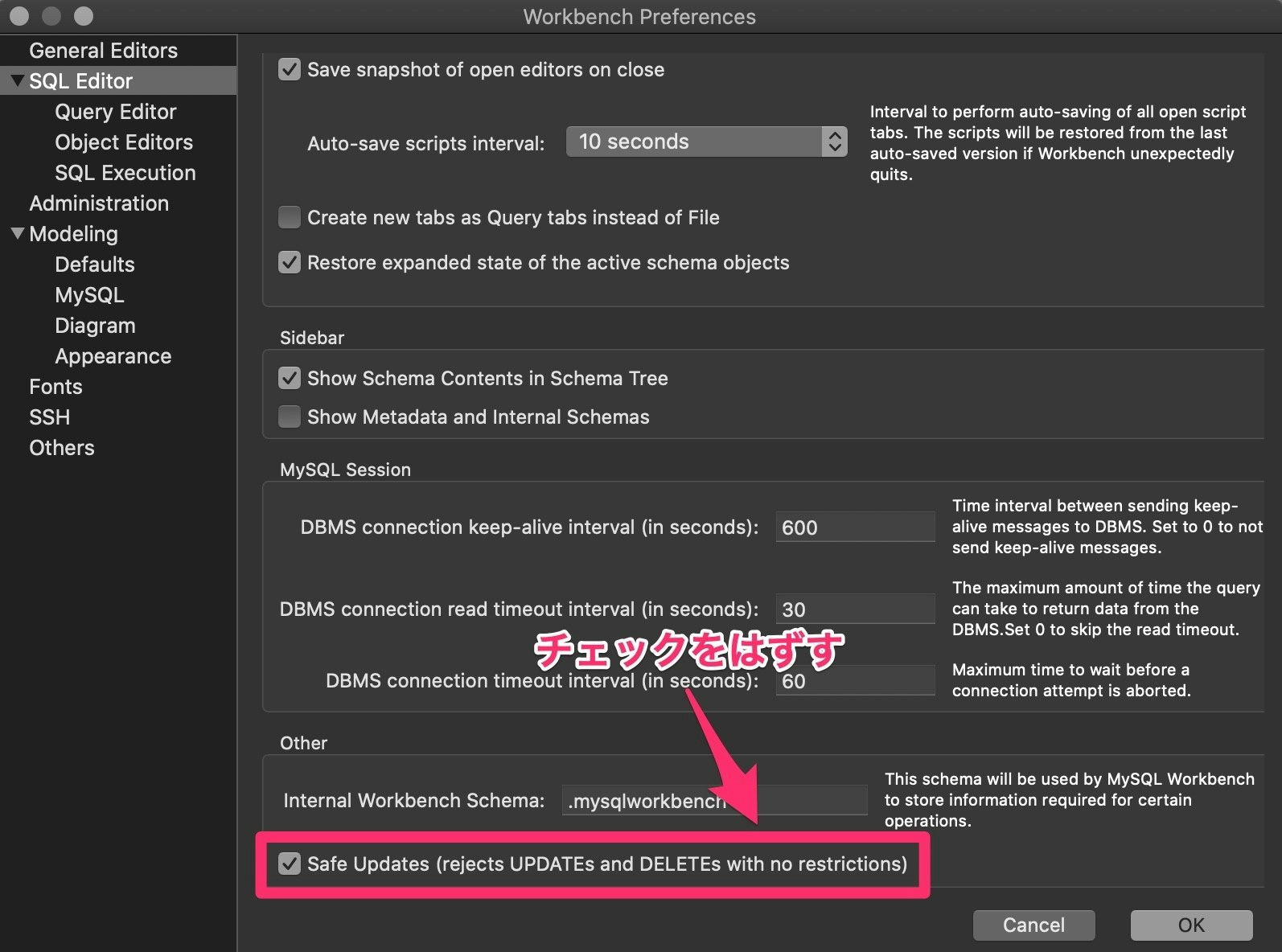Toggle Restore expanded state of active schema objects
Image resolution: width=1282 pixels, height=952 pixels.
290,262
